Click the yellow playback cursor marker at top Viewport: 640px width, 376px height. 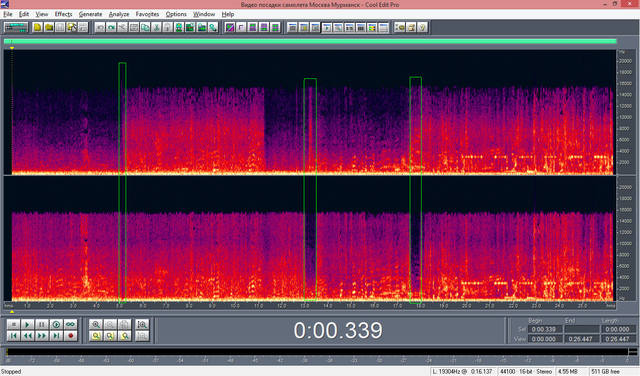tap(12, 48)
